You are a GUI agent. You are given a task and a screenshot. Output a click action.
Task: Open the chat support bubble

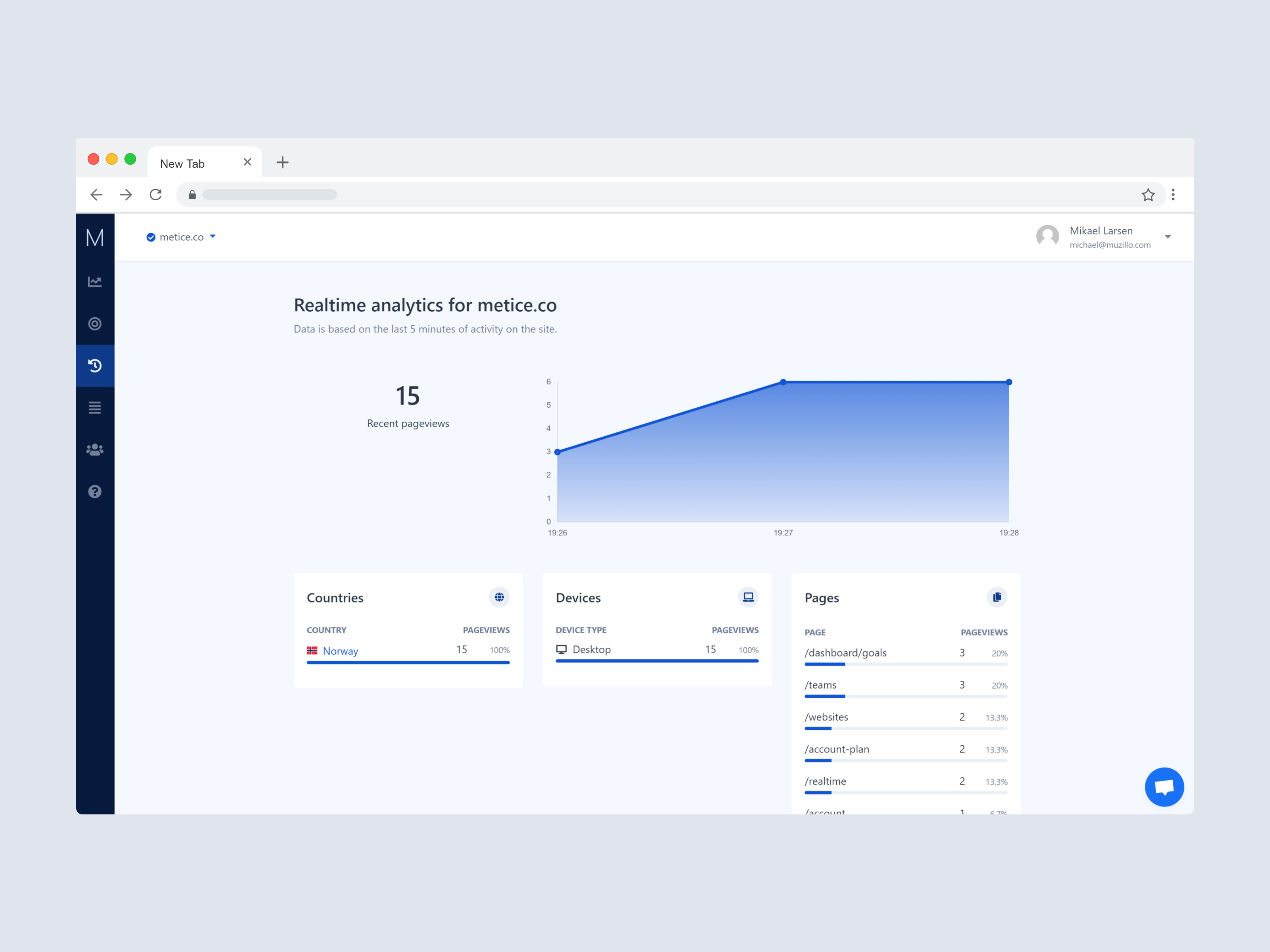point(1164,787)
